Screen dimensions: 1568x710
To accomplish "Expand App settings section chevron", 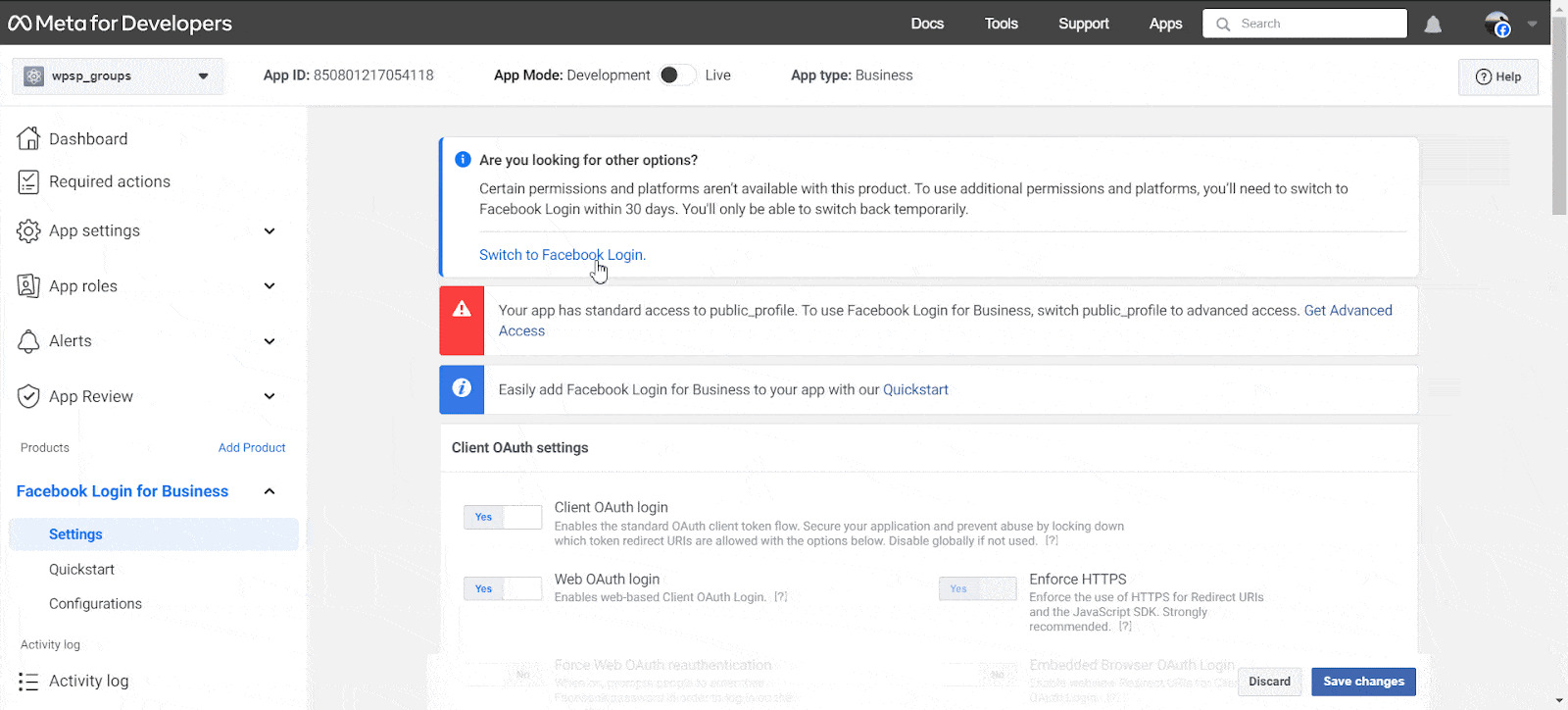I will pos(269,230).
